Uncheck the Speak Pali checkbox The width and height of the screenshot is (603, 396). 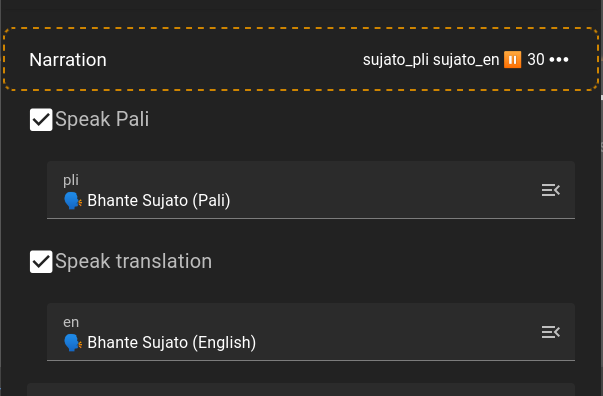tap(41, 120)
